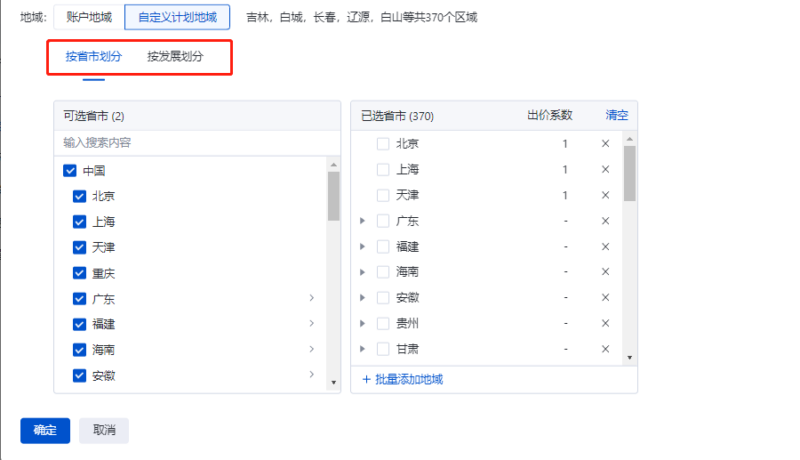
Task: Expand 贵州 triangle in selected list
Action: point(362,323)
